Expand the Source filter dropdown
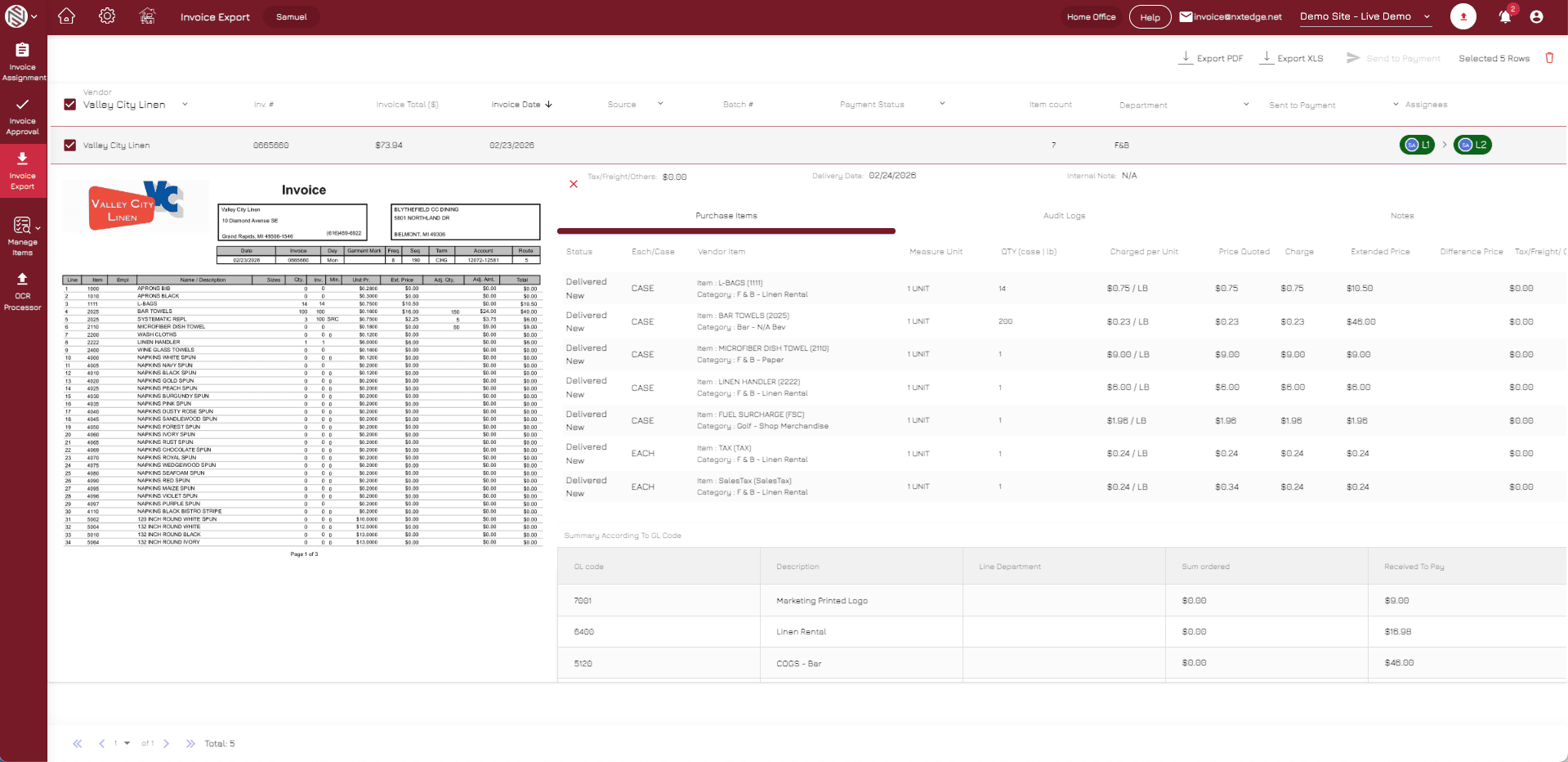Viewport: 1568px width, 762px height. (660, 104)
